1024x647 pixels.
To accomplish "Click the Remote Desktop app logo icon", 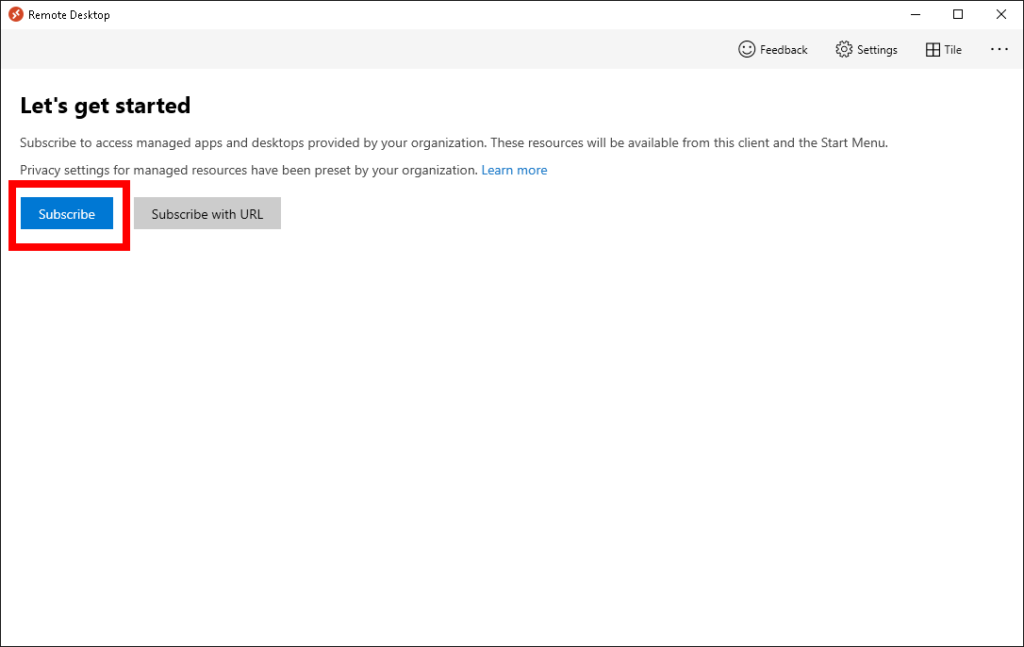I will pos(16,14).
